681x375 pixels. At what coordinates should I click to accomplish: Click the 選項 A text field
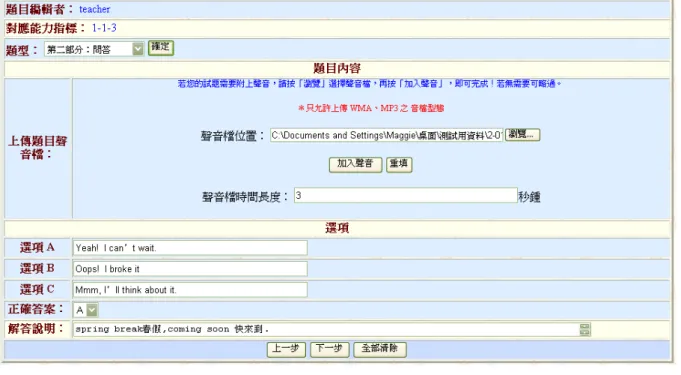click(190, 248)
